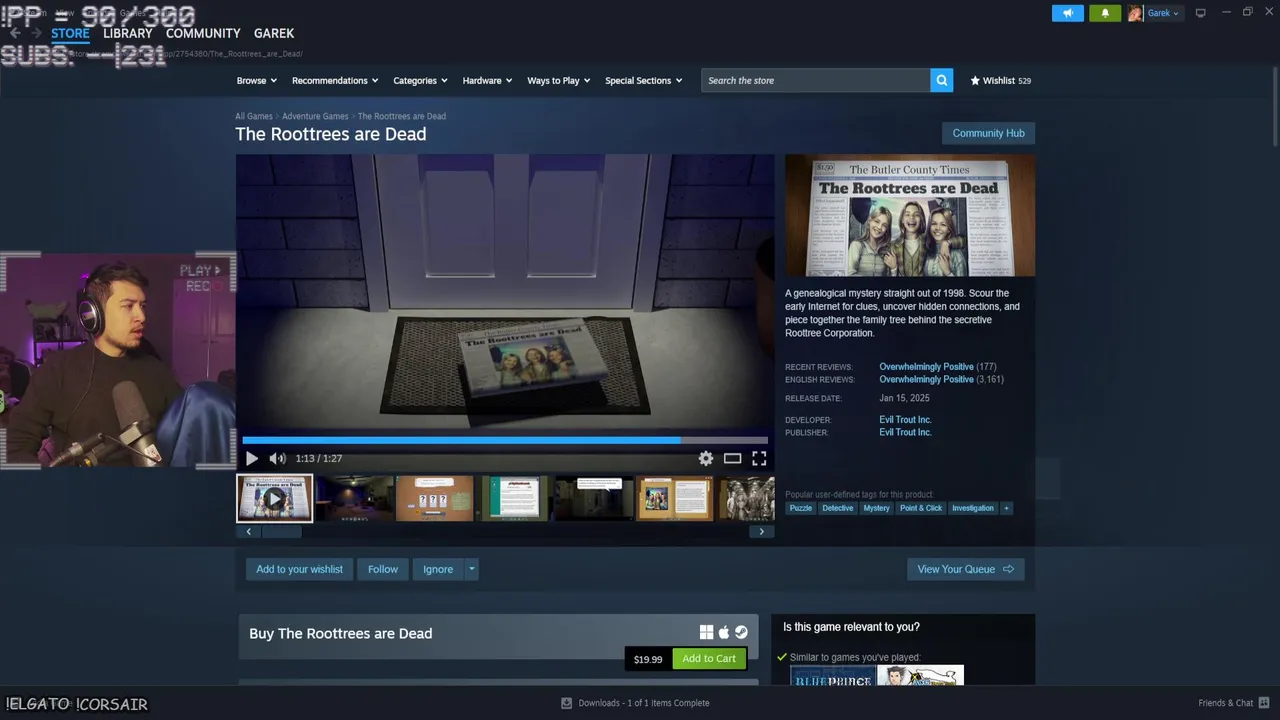Viewport: 1280px width, 720px height.
Task: Go back with the arrow in Steam's header
Action: [15, 33]
